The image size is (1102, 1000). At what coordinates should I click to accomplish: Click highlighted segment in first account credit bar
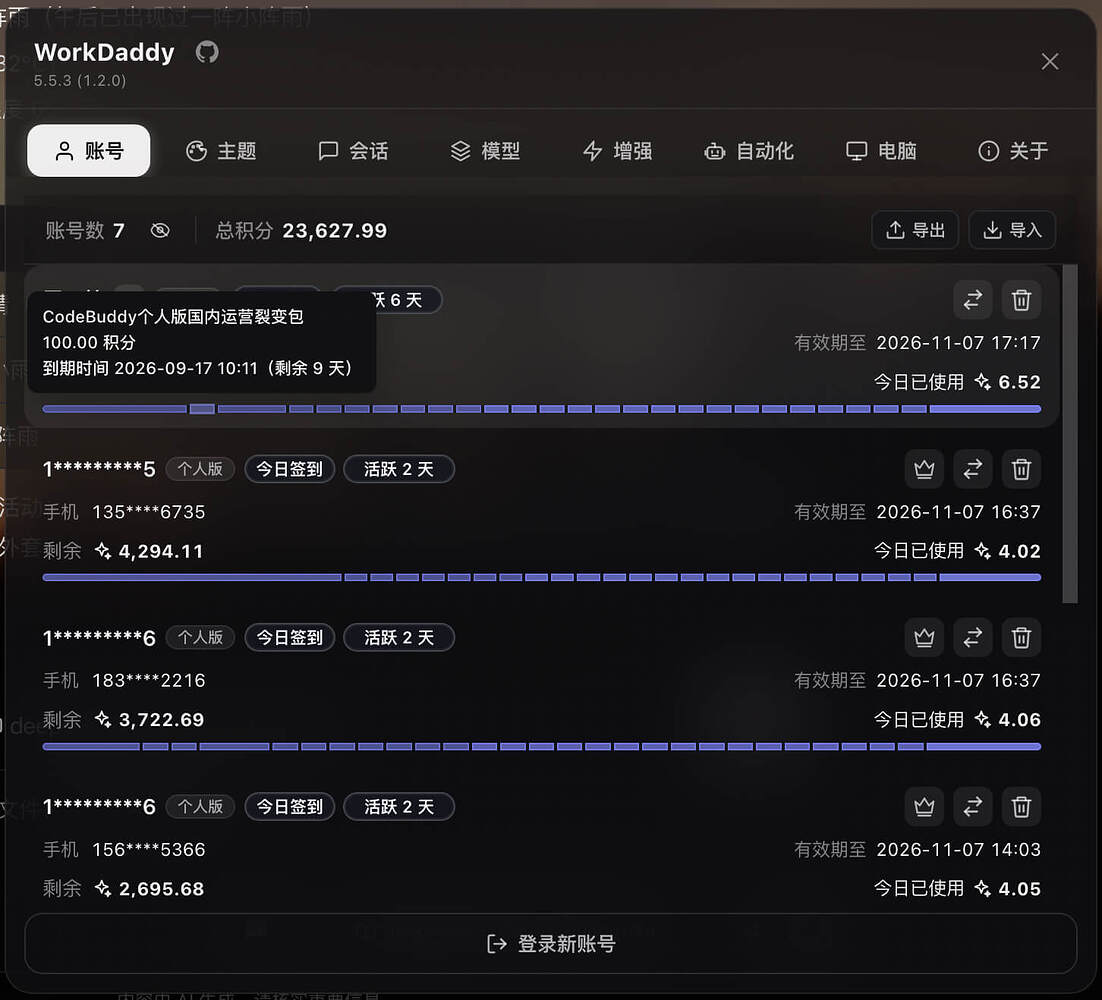pyautogui.click(x=202, y=409)
